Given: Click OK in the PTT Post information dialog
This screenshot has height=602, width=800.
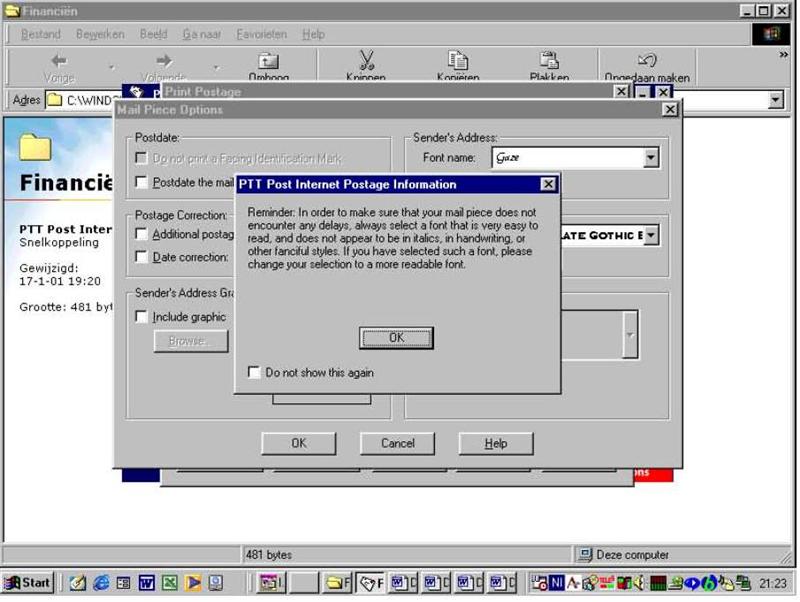Looking at the screenshot, I should [x=396, y=338].
